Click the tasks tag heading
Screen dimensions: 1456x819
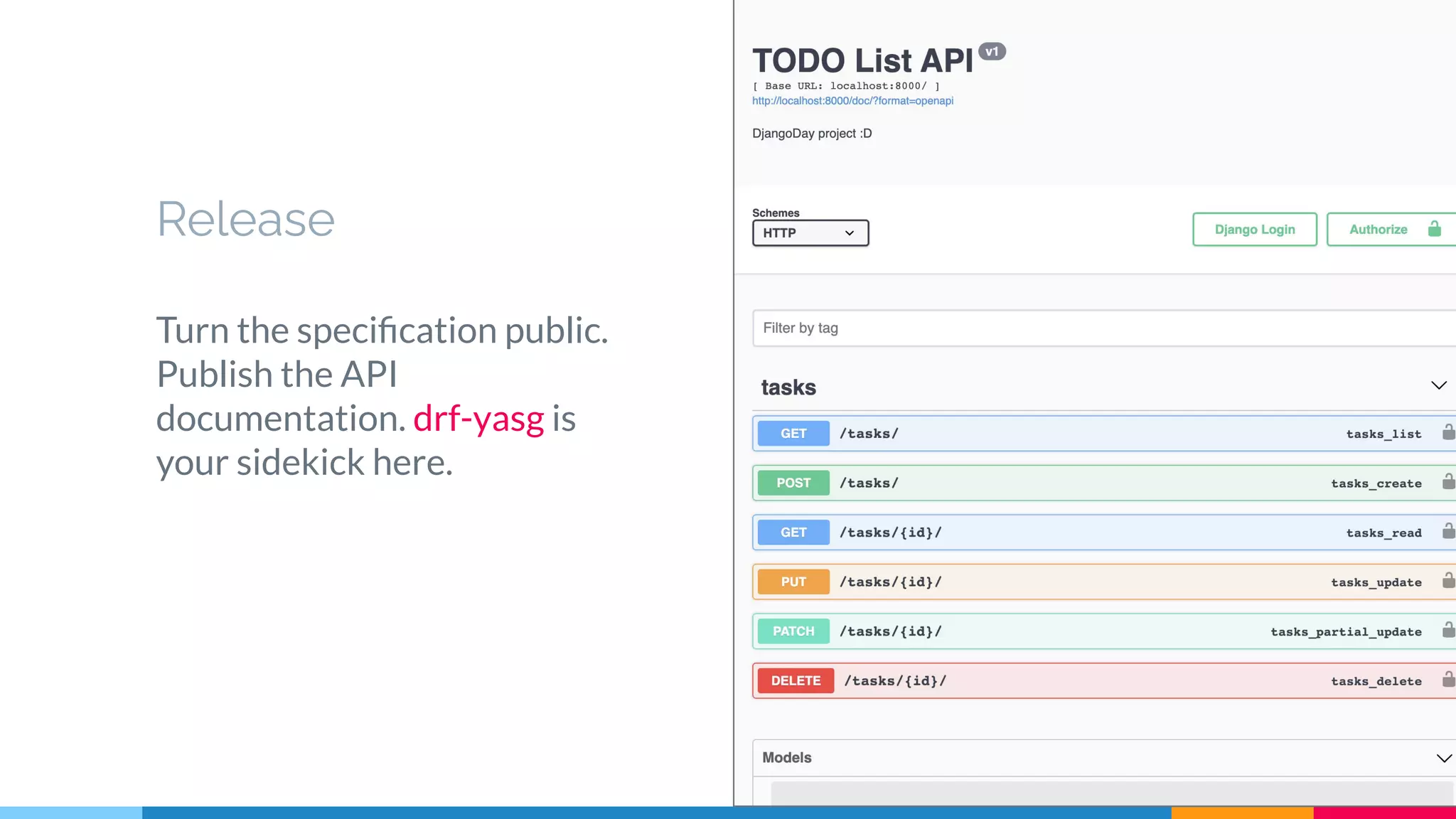788,387
